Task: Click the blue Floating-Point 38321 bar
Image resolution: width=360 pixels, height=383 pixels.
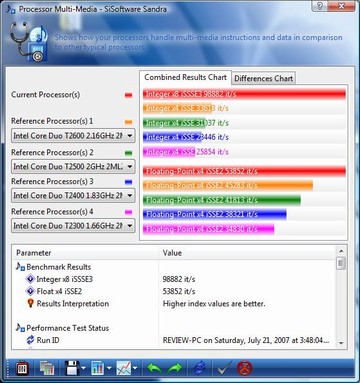Action: pos(215,214)
